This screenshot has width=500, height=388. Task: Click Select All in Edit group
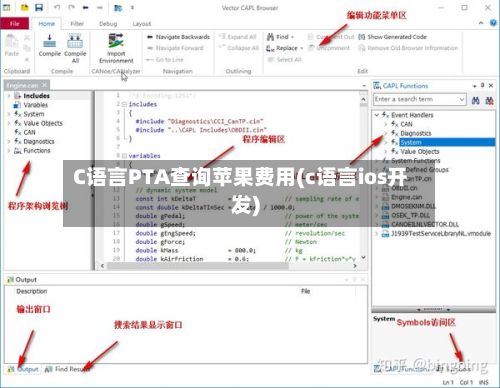(x=285, y=60)
